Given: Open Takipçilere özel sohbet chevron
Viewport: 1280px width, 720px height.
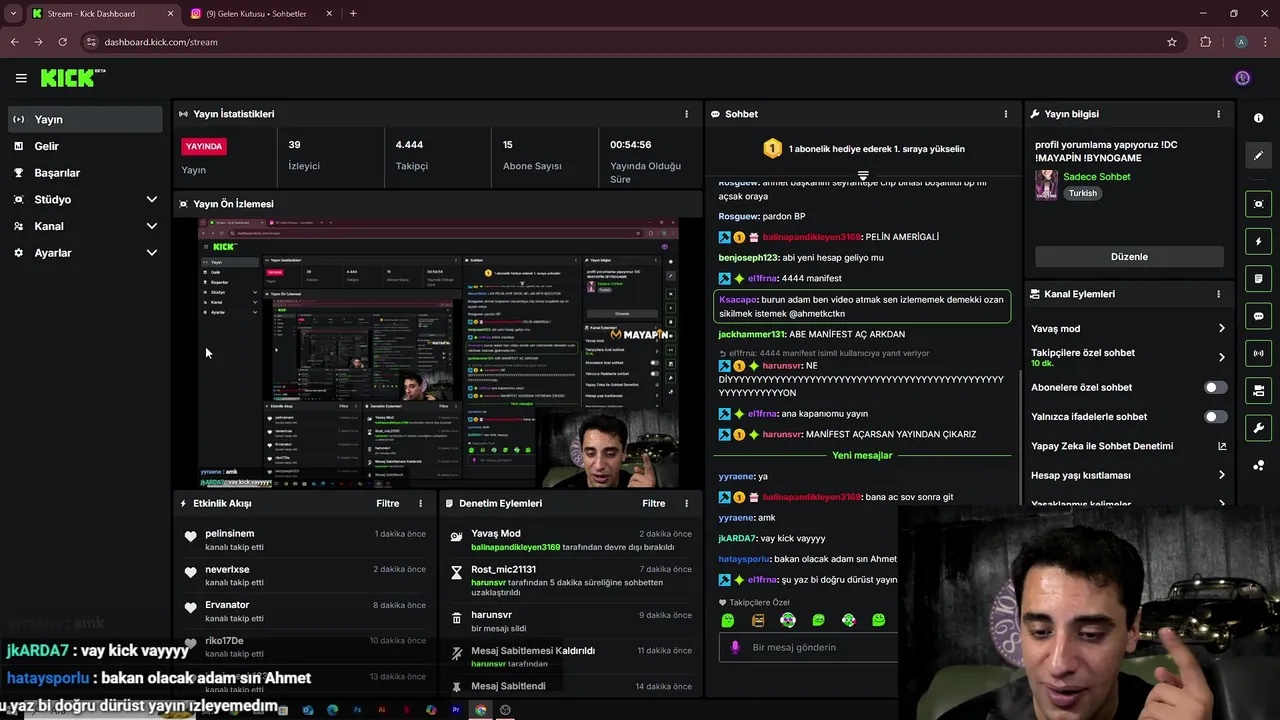Looking at the screenshot, I should 1221,357.
